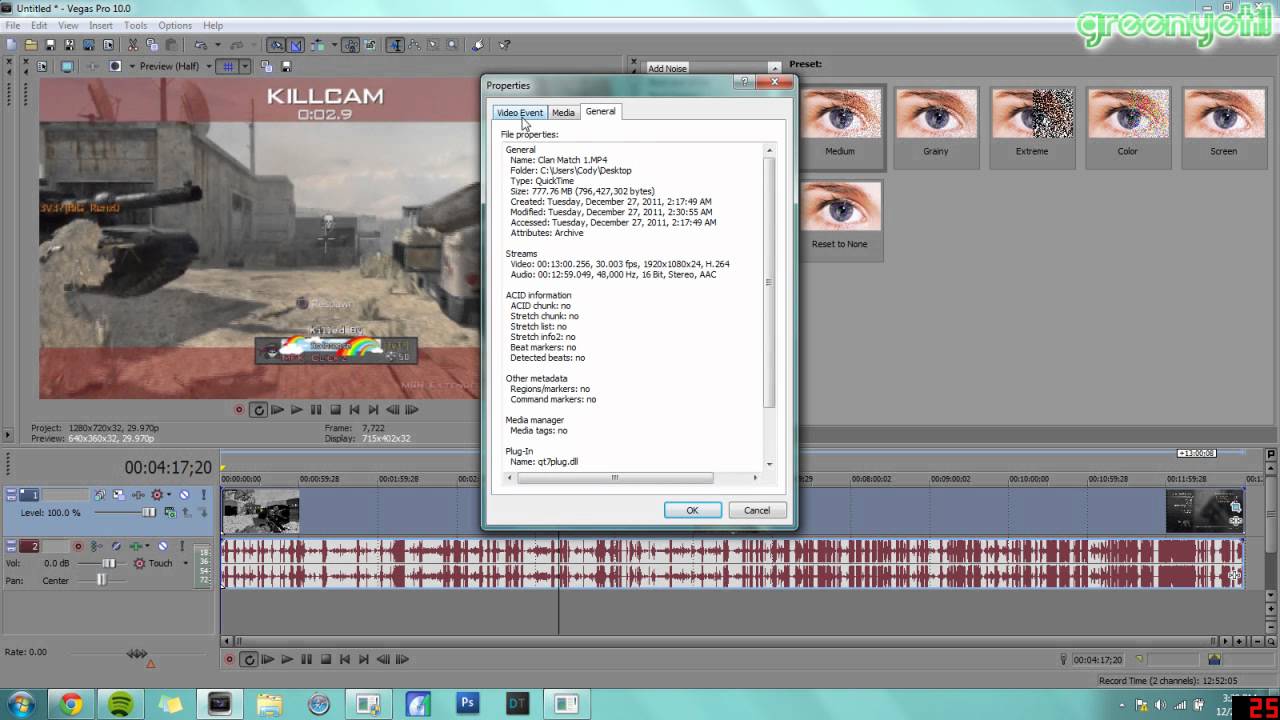
Task: Copy preview snapshot to clipboard
Action: pyautogui.click(x=266, y=66)
